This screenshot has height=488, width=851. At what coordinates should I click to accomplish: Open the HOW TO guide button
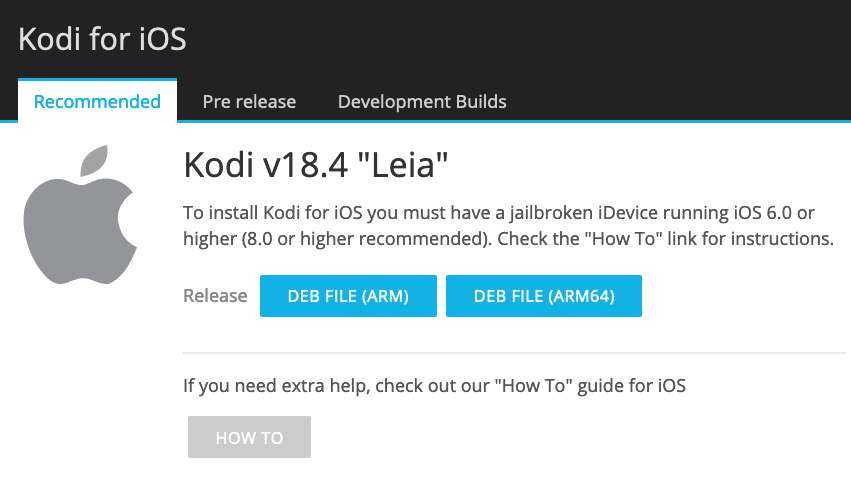249,437
